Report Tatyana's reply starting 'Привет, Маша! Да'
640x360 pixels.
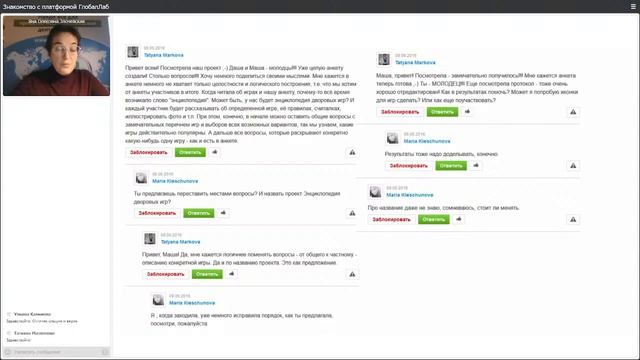coord(352,274)
